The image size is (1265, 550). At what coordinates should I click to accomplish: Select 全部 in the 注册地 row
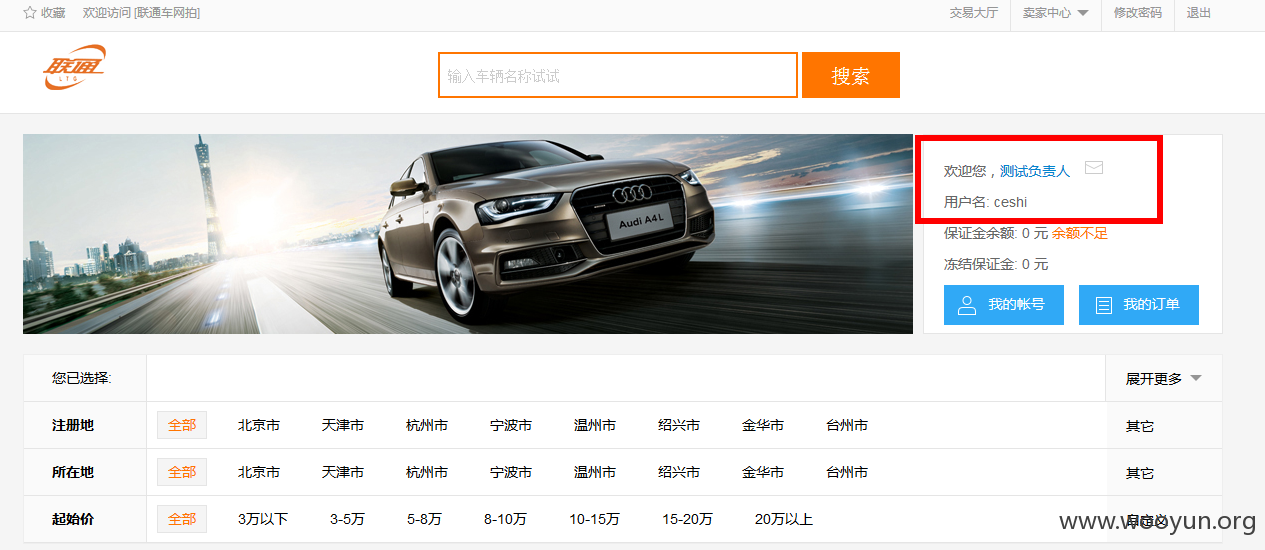point(182,425)
